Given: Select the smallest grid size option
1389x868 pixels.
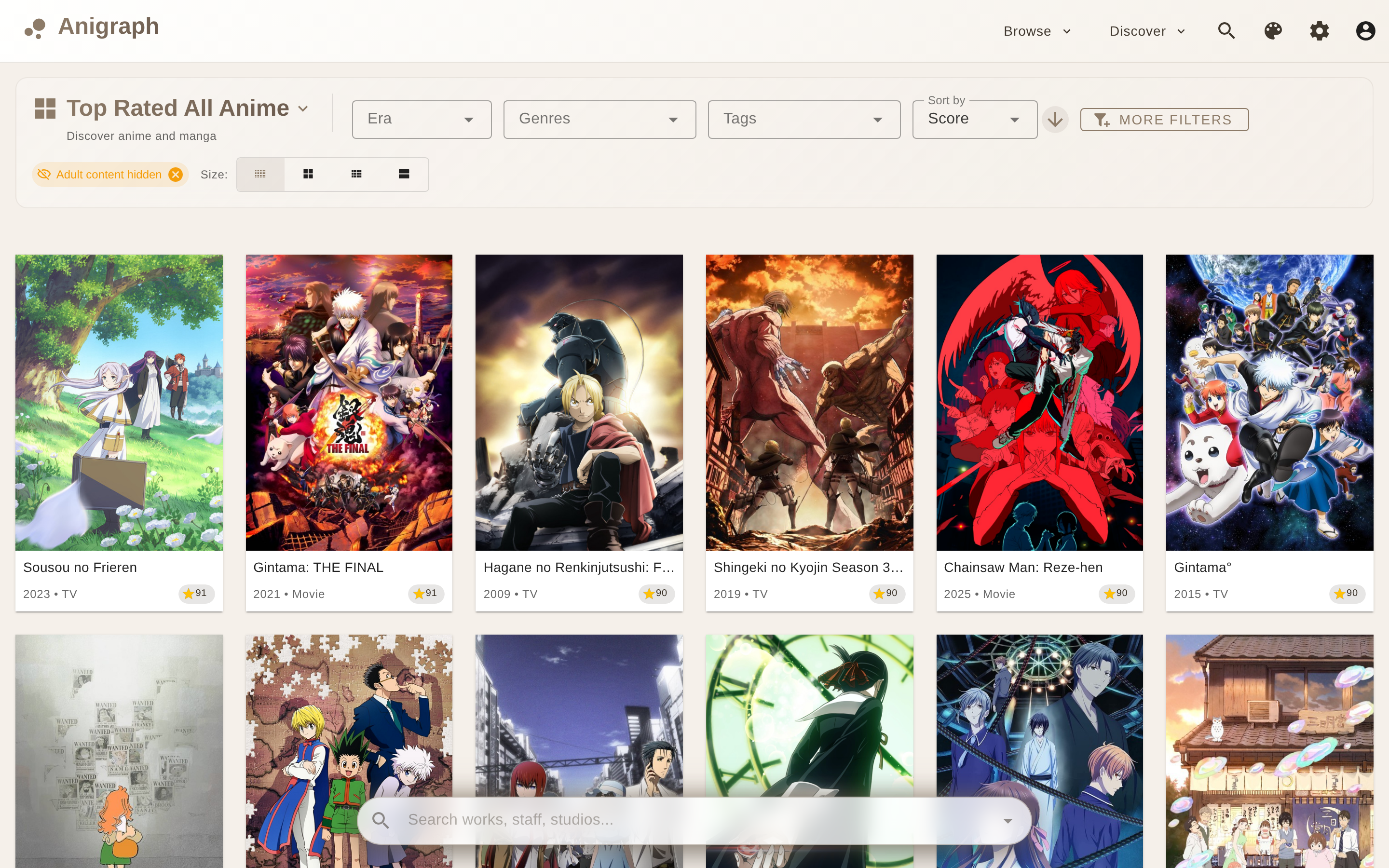Looking at the screenshot, I should tap(260, 175).
